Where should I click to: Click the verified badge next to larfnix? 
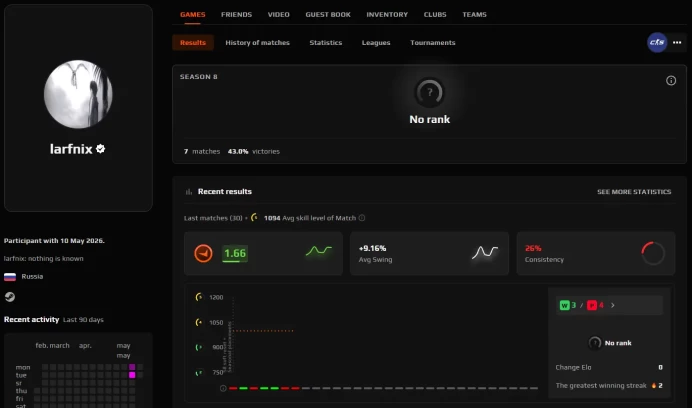coord(101,149)
